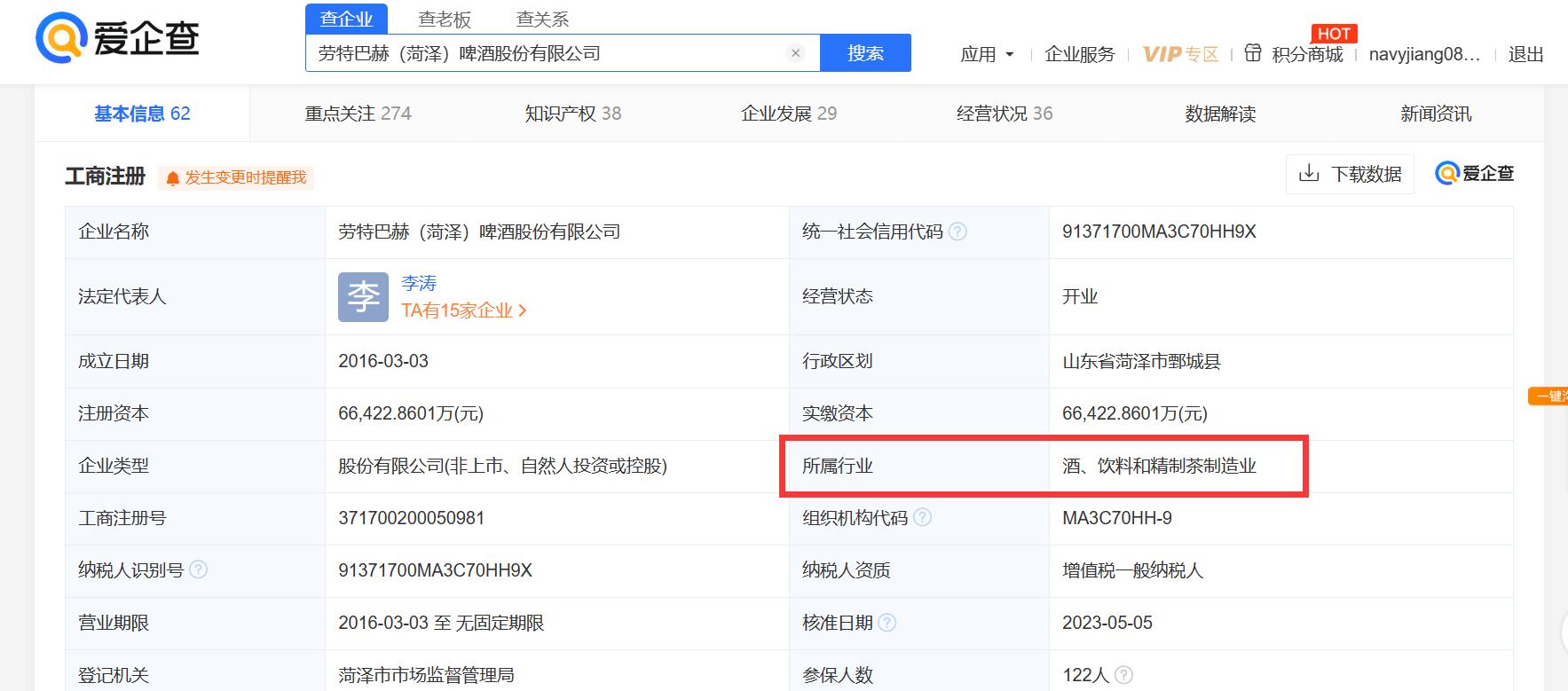The width and height of the screenshot is (1568, 691).
Task: Click 山东省菏泽市鄄城县 region value
Action: pos(1141,361)
